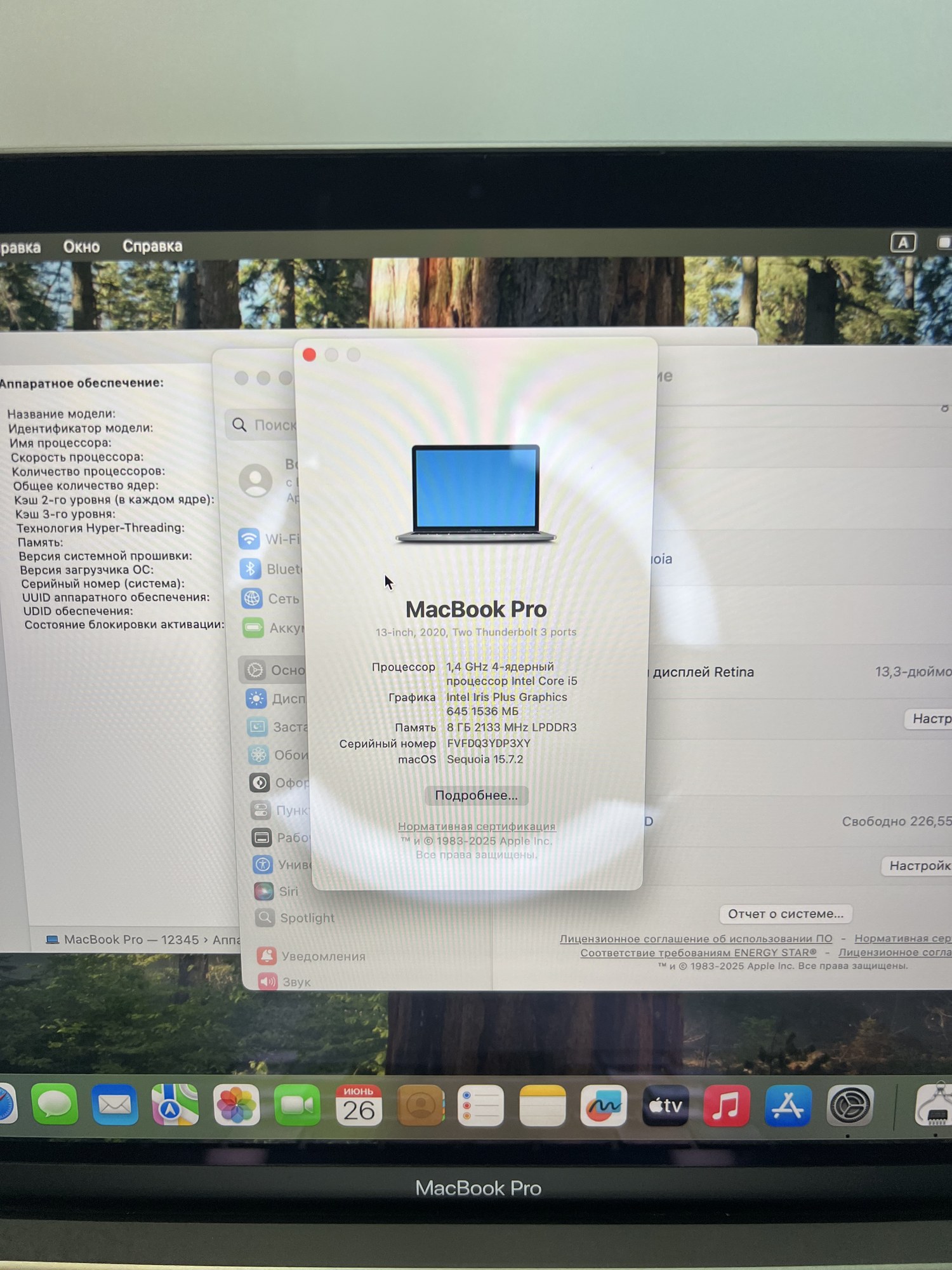The width and height of the screenshot is (952, 1270).
Task: Open Desktop & Dock (Рабочий стол) settings
Action: pos(281,838)
